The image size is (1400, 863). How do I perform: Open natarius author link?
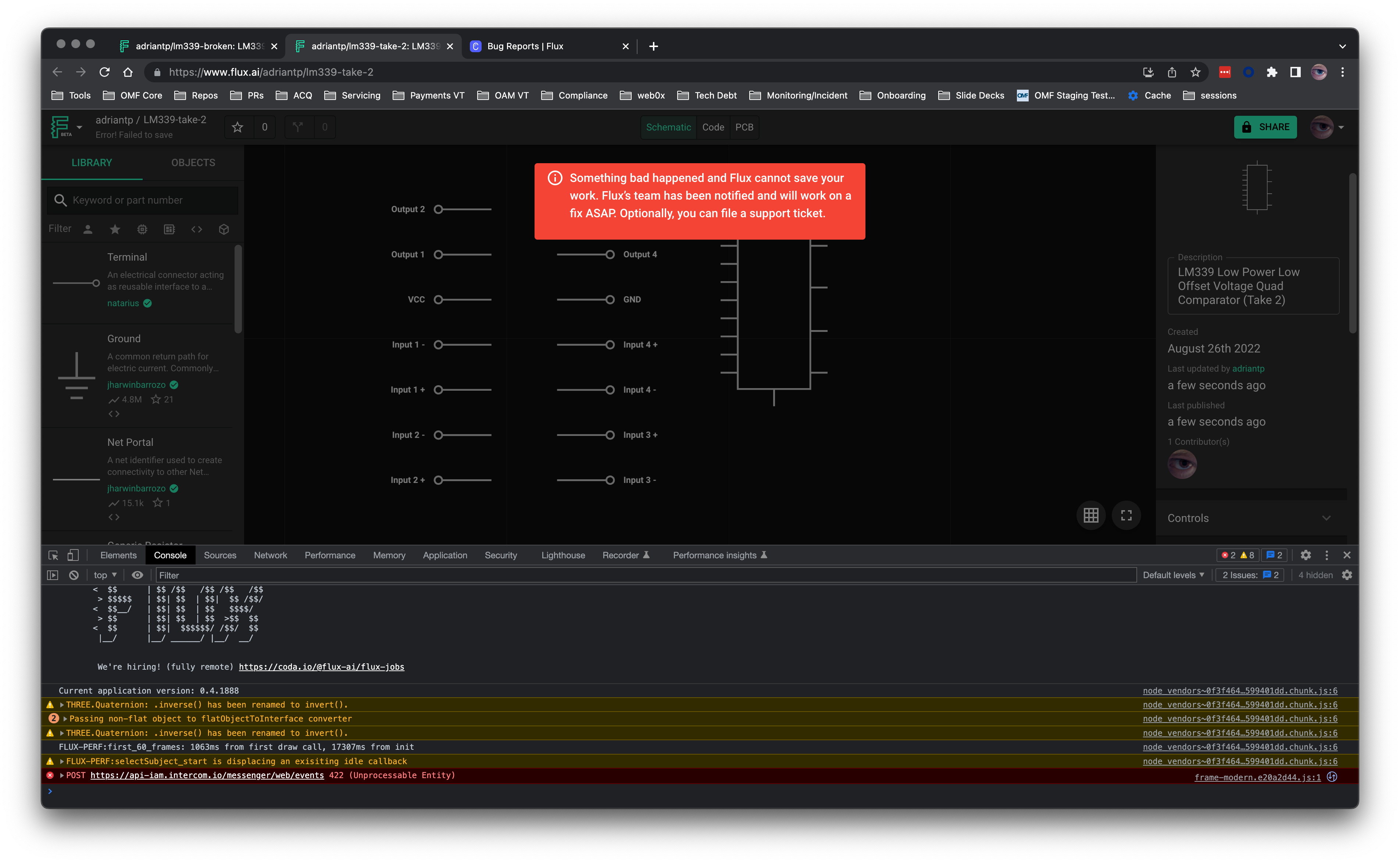tap(123, 303)
